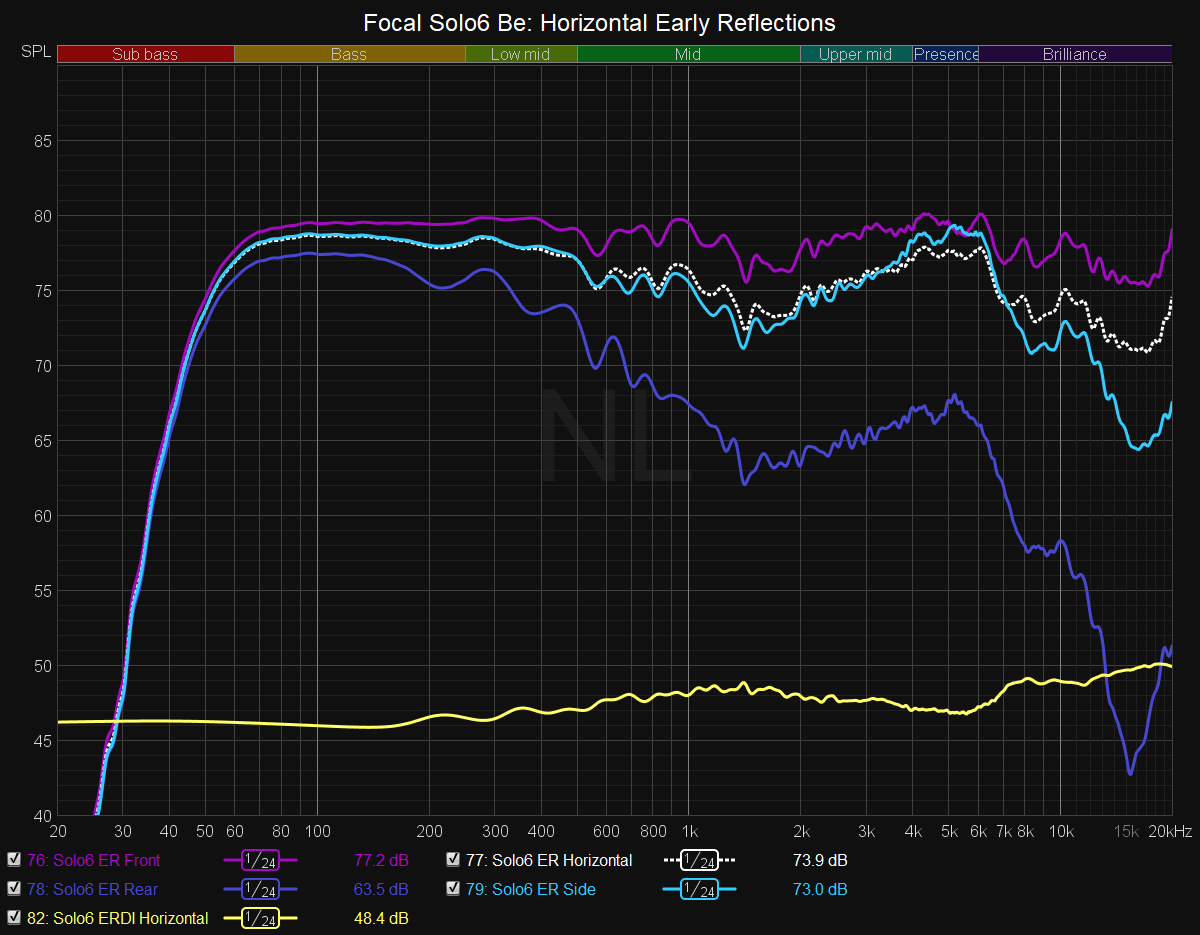
Task: Click the SPL axis label
Action: point(34,52)
